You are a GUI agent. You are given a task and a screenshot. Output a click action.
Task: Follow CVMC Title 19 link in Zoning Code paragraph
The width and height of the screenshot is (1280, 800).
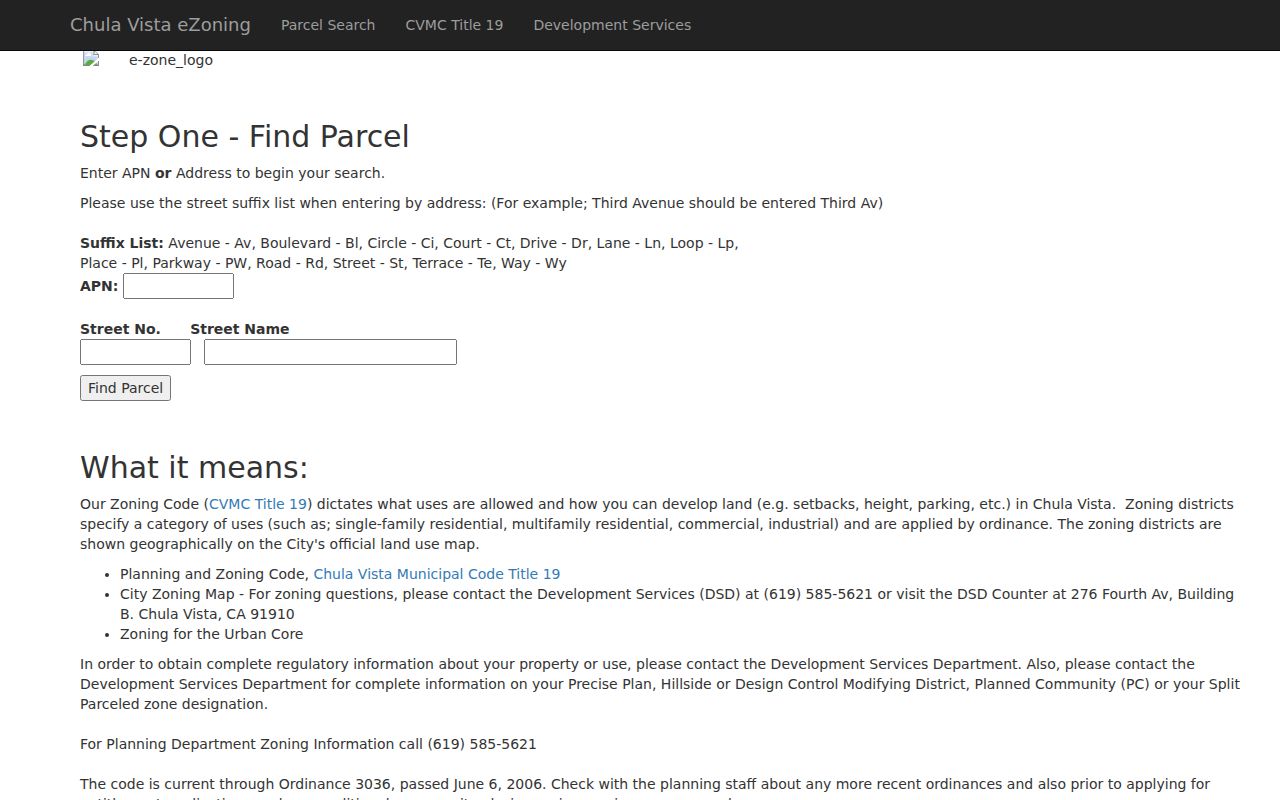pyautogui.click(x=258, y=504)
